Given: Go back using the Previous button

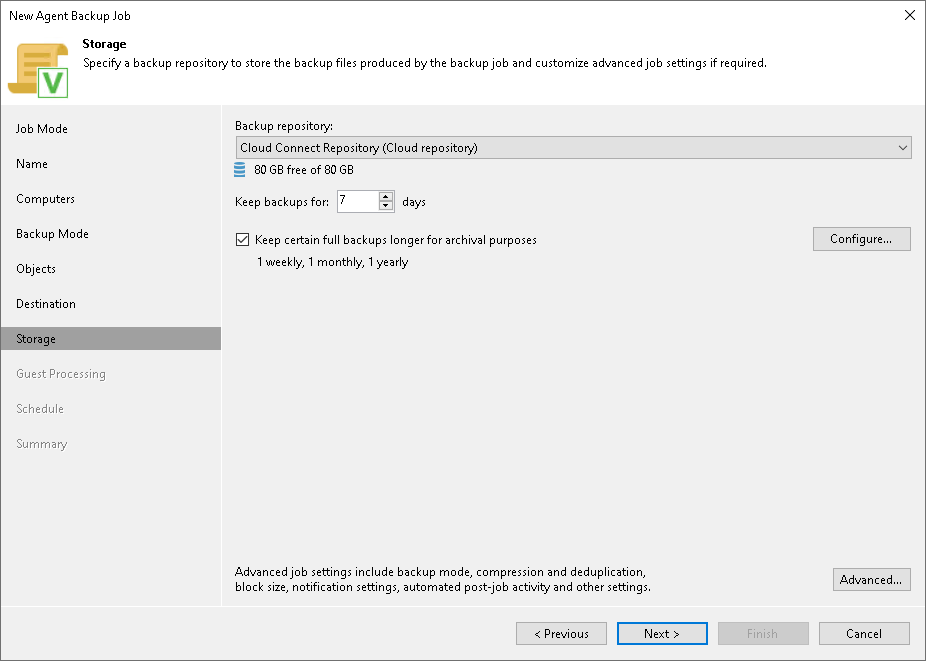Looking at the screenshot, I should [x=561, y=633].
